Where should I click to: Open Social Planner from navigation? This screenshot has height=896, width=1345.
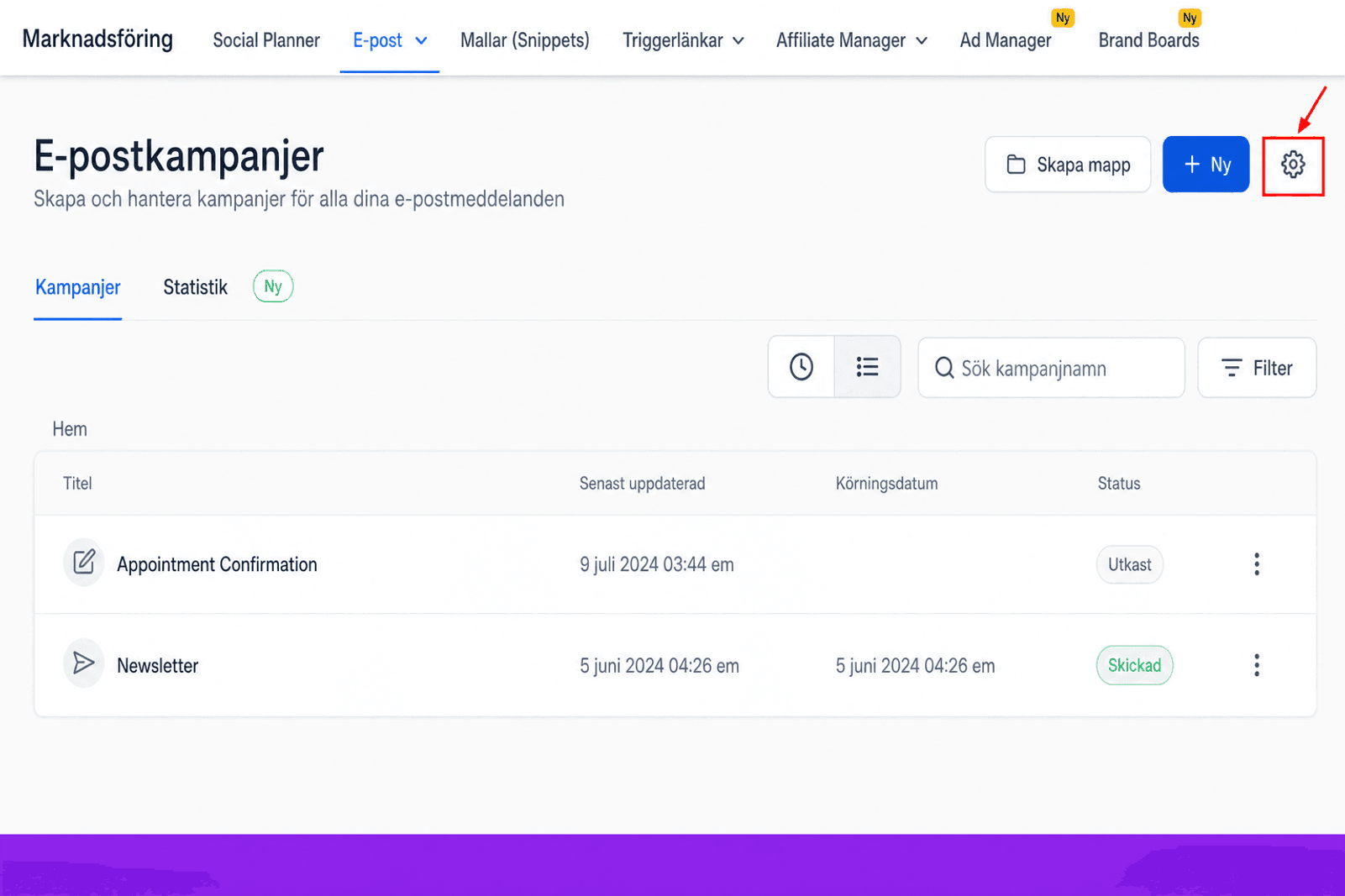[x=265, y=40]
